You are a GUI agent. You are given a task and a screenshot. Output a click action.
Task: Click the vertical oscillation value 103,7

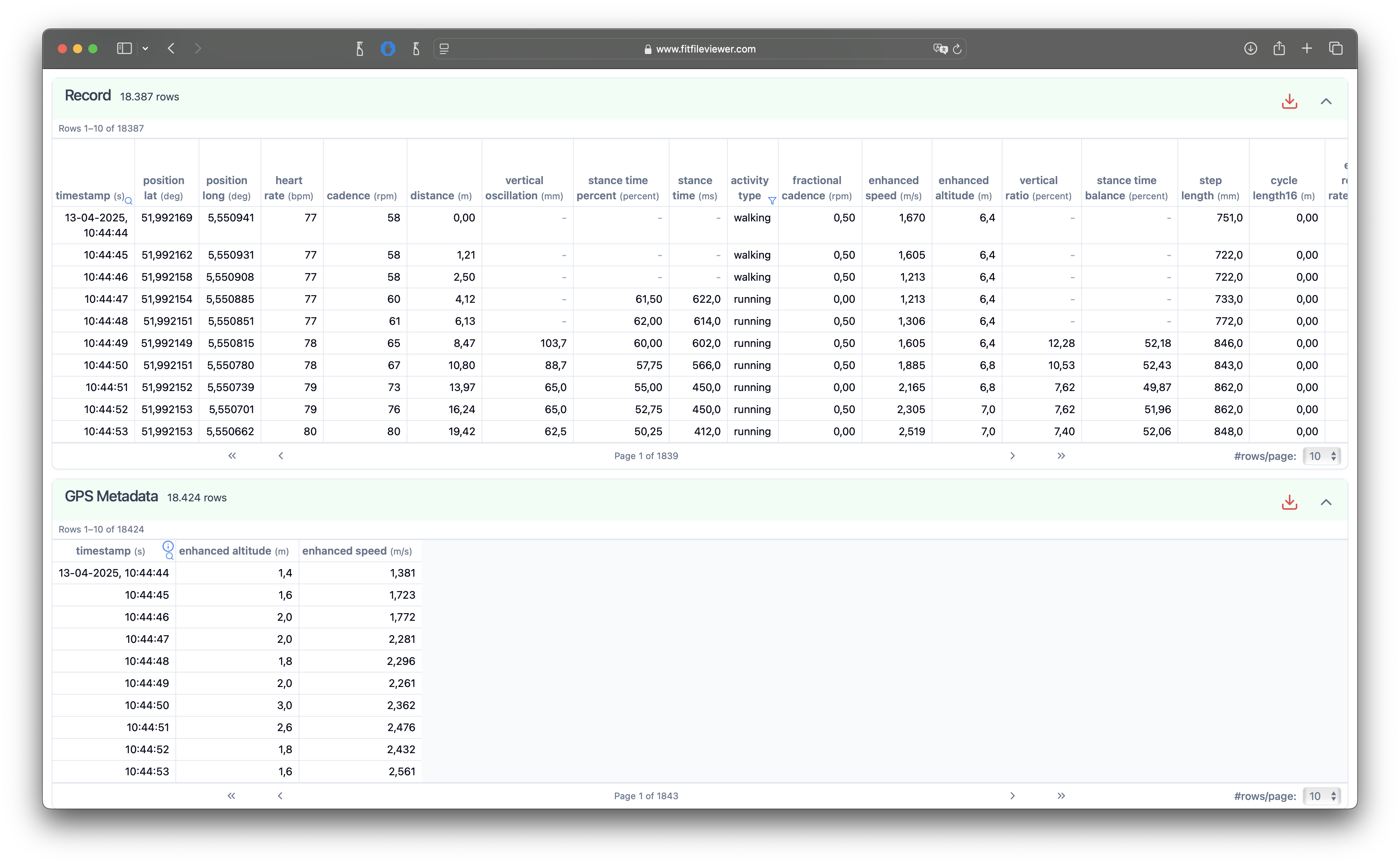pos(553,343)
